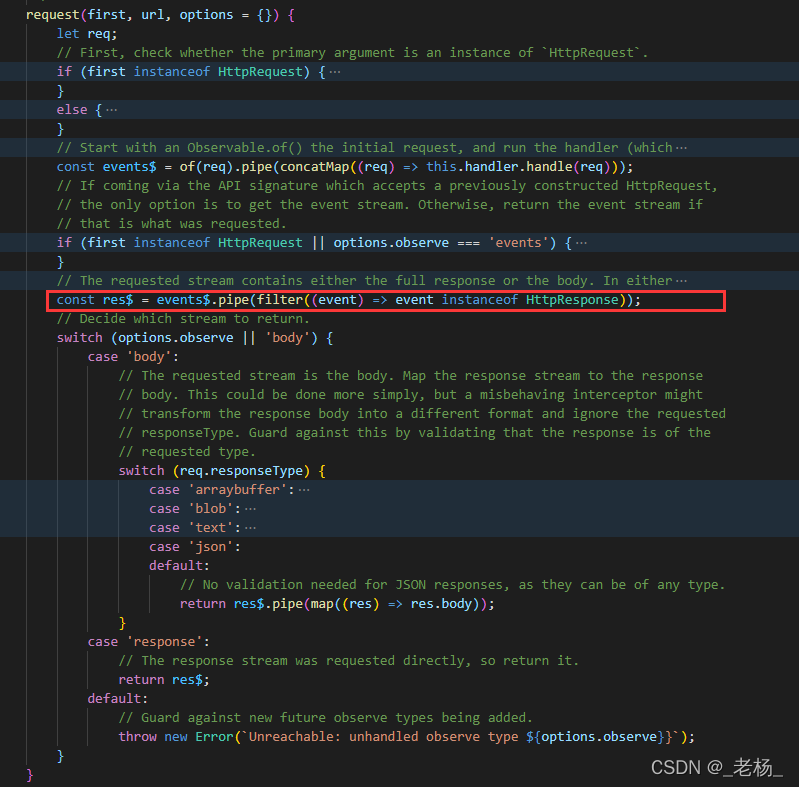Click 'responseType. Guard against this' comment line
The width and height of the screenshot is (799, 787).
click(414, 433)
